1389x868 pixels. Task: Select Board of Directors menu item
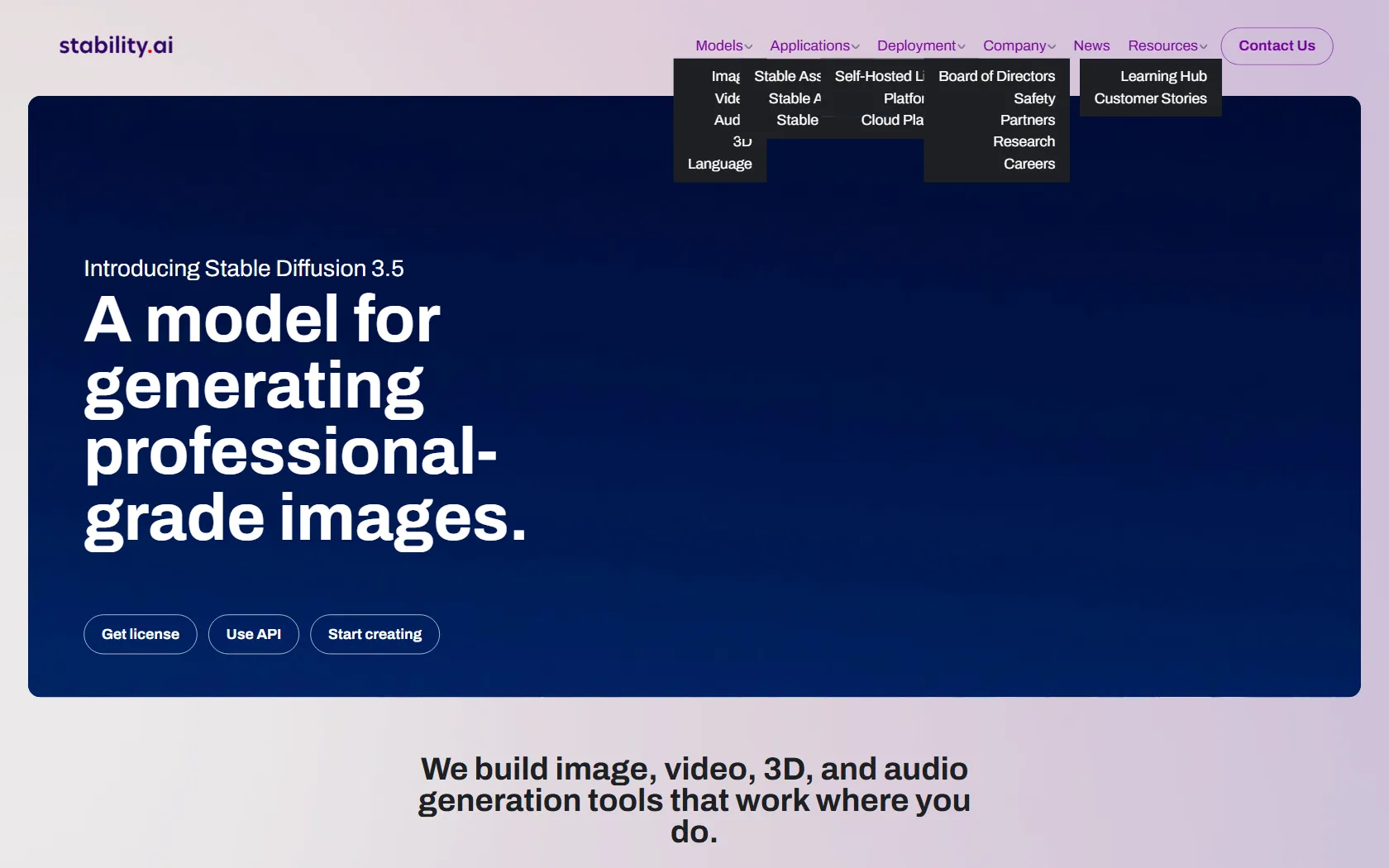coord(996,76)
